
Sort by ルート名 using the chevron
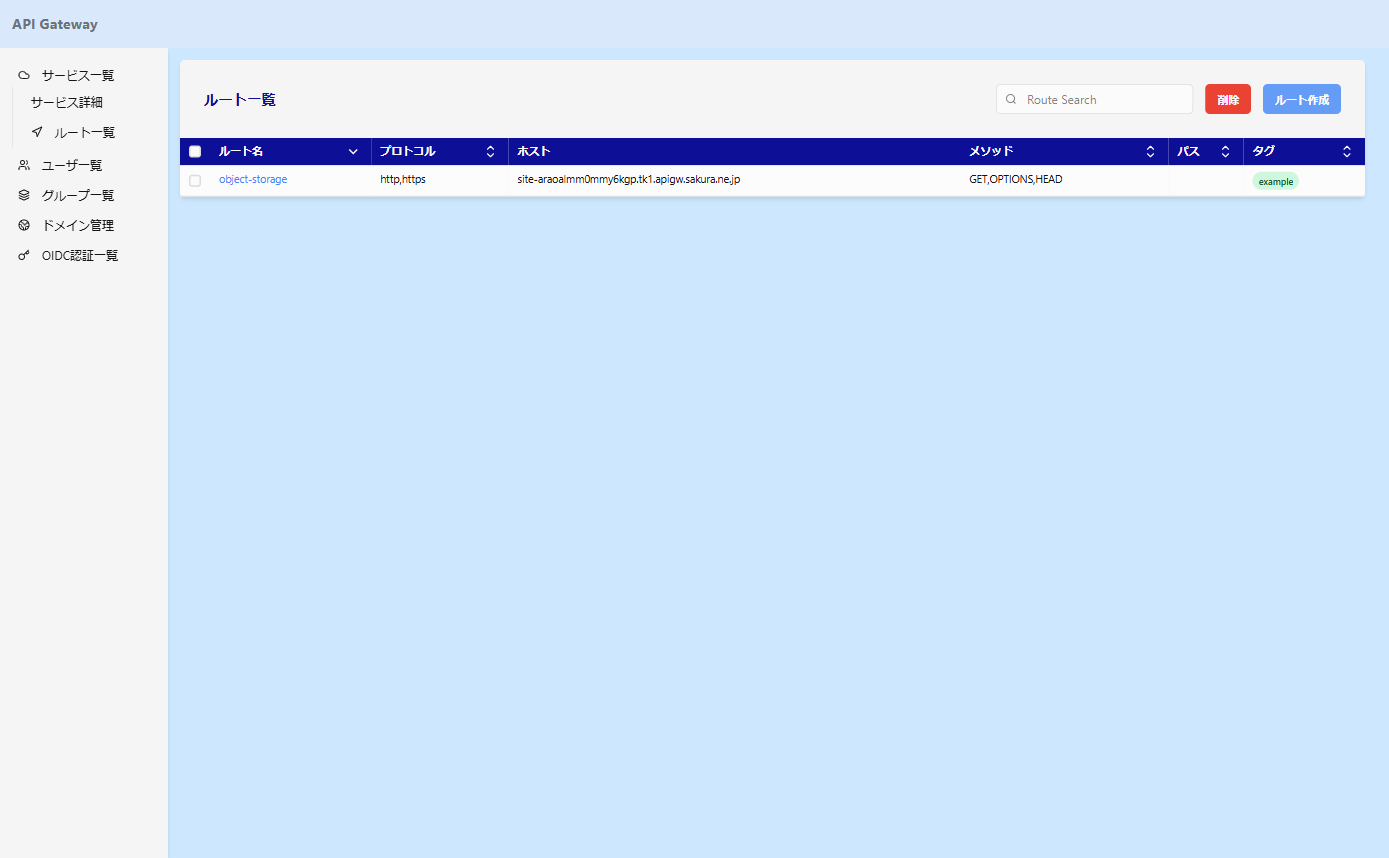(353, 152)
